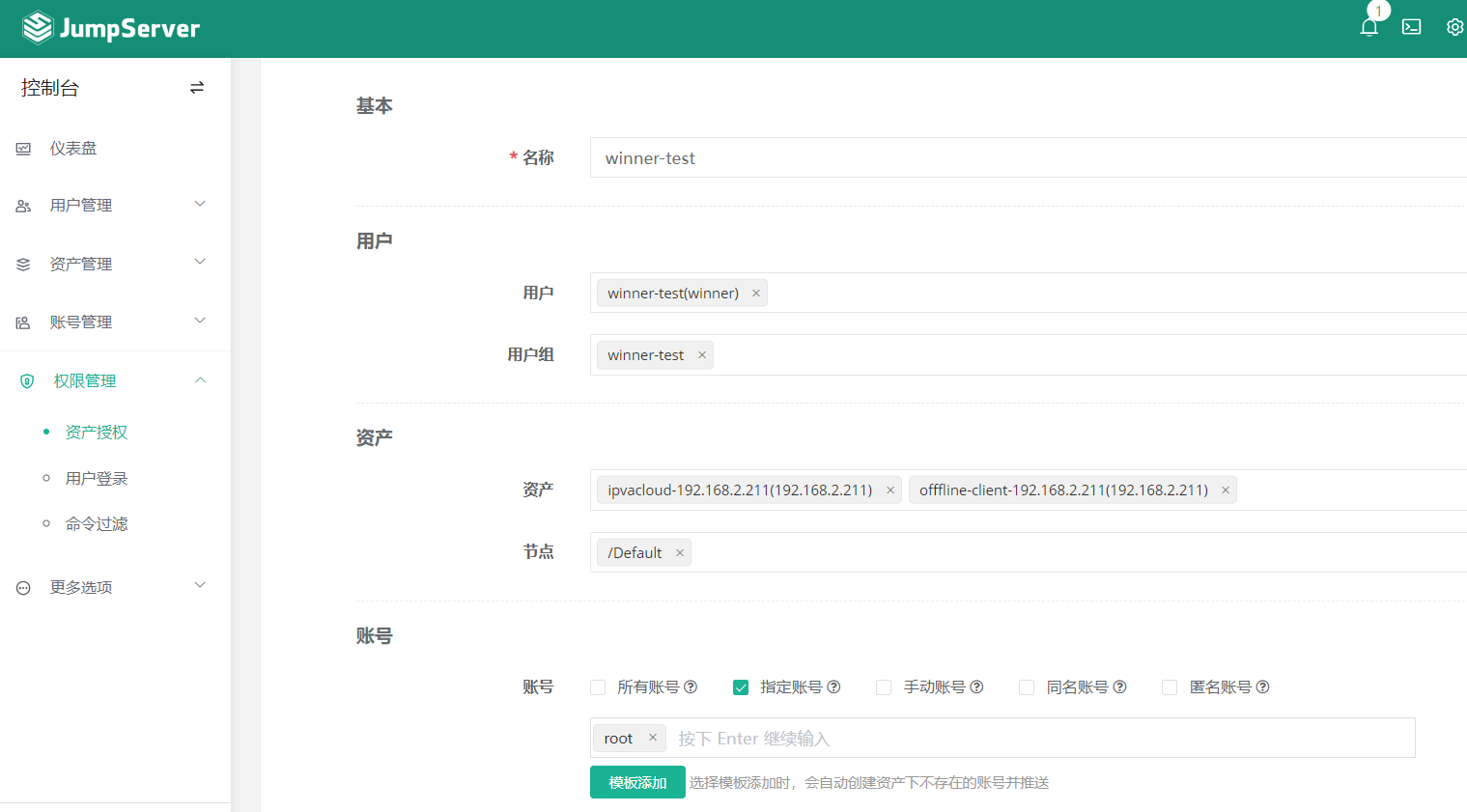Viewport: 1467px width, 812px height.
Task: Open the notifications bell icon
Action: pyautogui.click(x=1368, y=26)
